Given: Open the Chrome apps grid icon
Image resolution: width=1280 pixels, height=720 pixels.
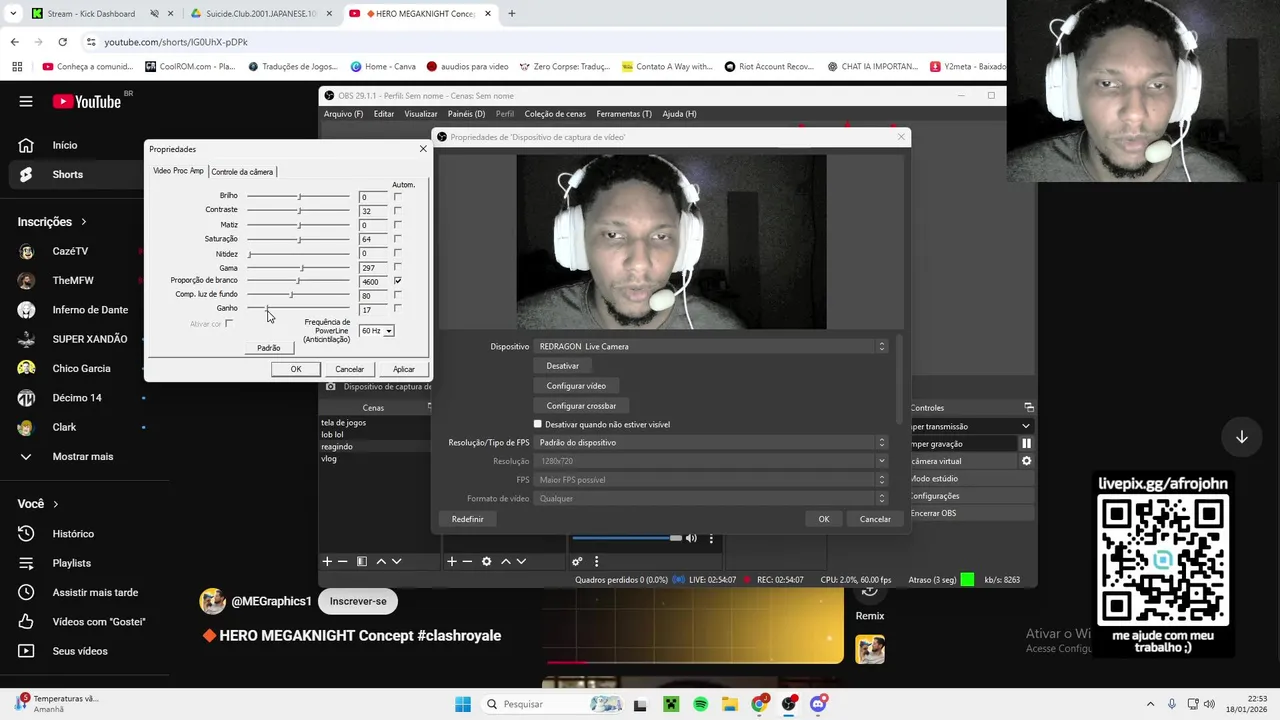Looking at the screenshot, I should (x=17, y=67).
